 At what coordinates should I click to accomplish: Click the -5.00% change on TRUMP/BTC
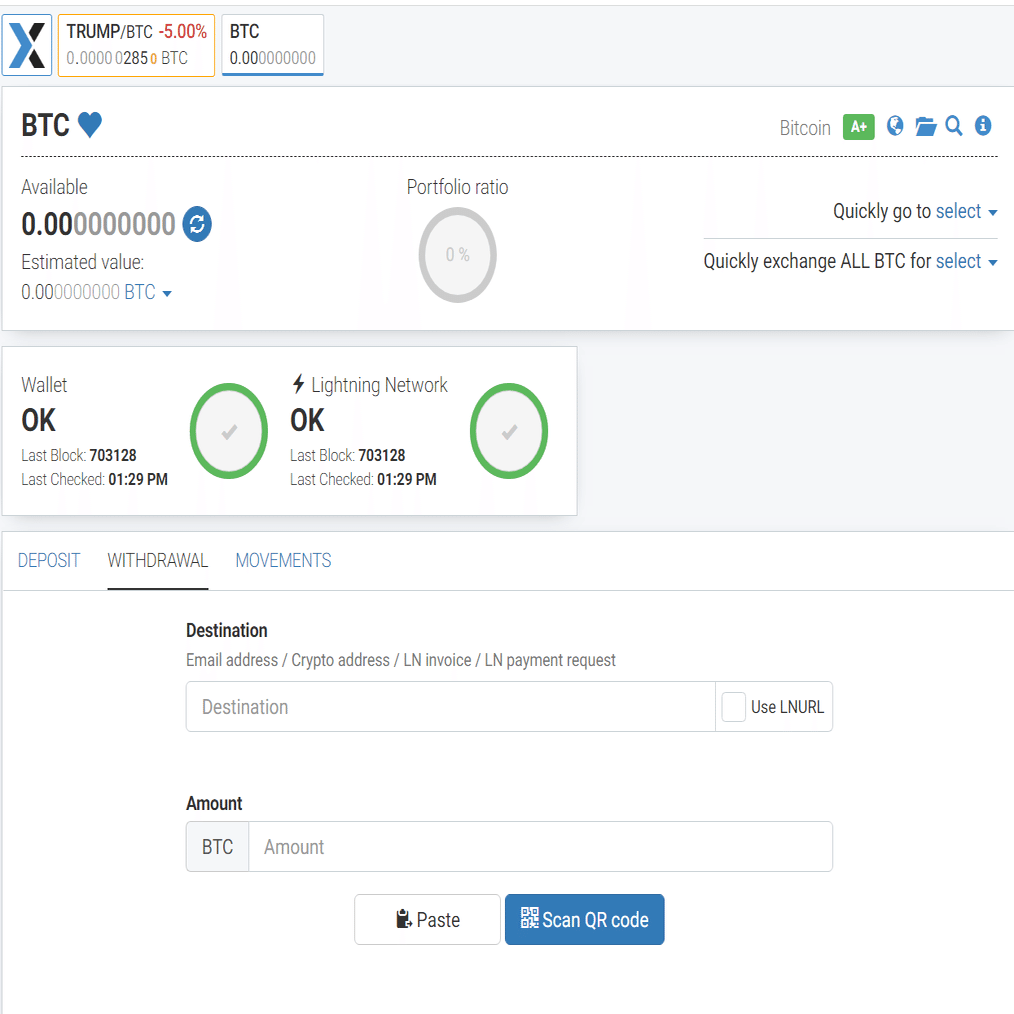tap(183, 31)
